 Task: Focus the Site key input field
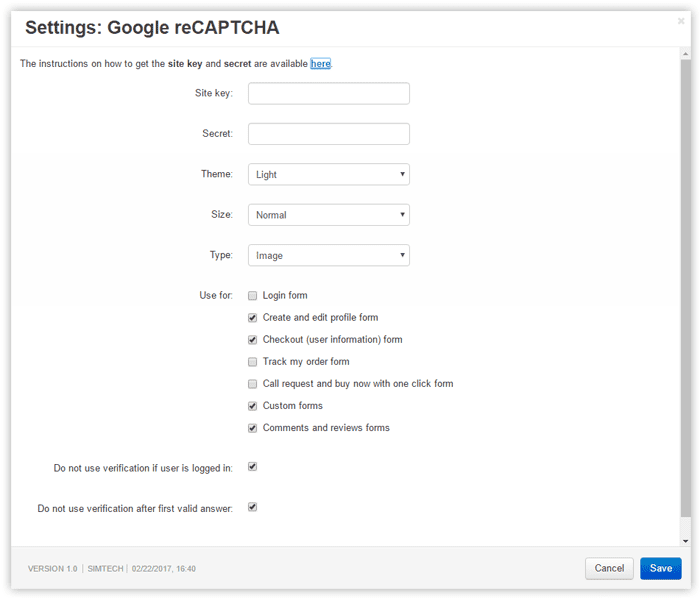[329, 93]
